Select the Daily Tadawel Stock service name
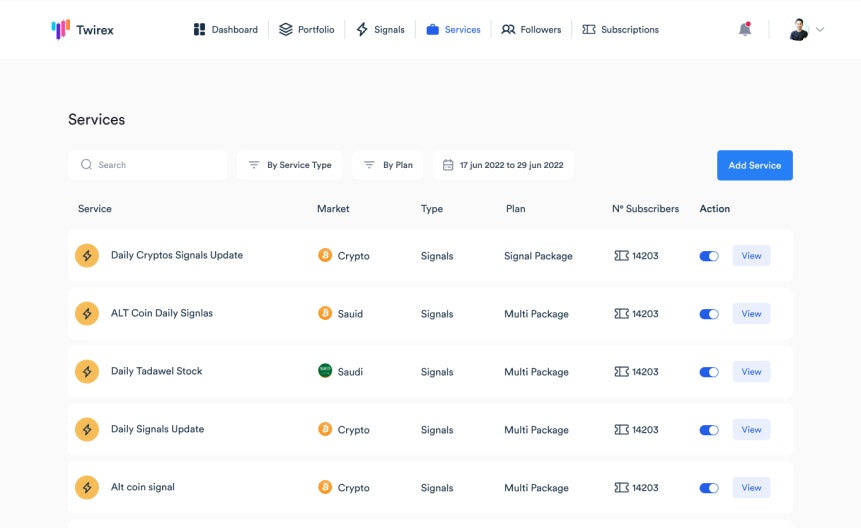Viewport: 861px width, 528px height. tap(156, 371)
